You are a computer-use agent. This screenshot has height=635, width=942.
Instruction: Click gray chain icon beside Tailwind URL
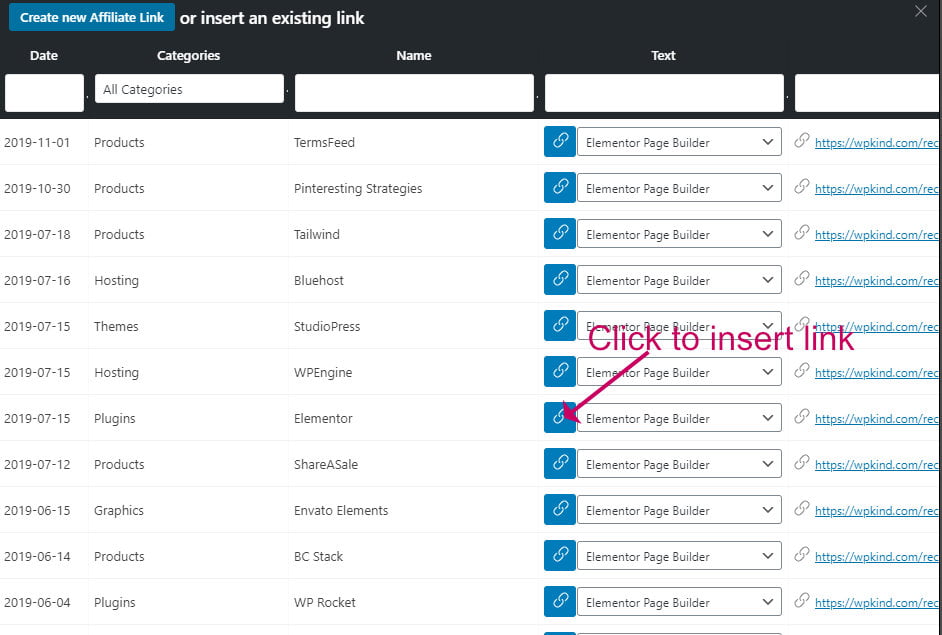coord(801,233)
